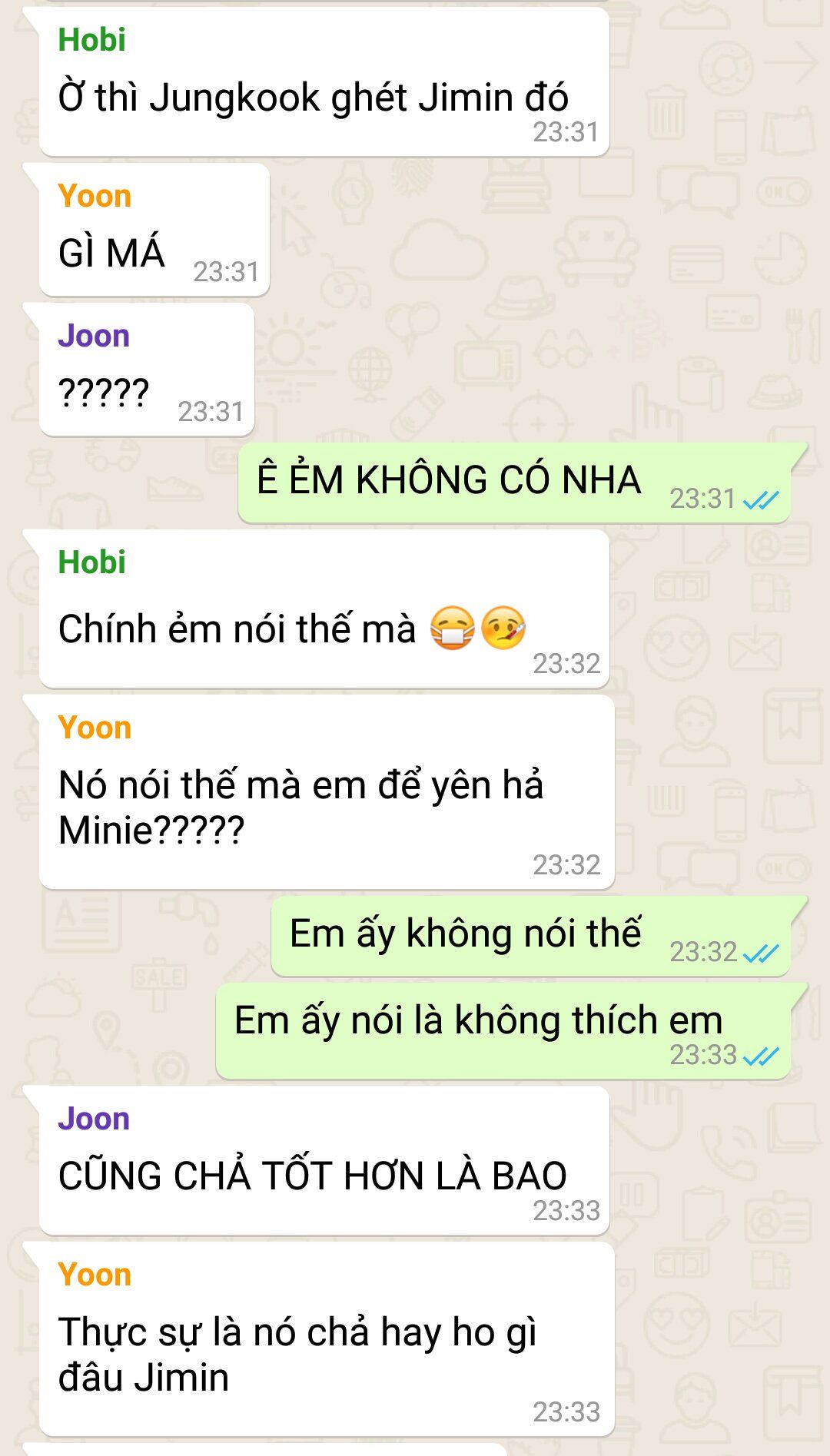Viewport: 830px width, 1456px height.
Task: Select Joon's '?????' message bubble
Action: click(x=147, y=370)
